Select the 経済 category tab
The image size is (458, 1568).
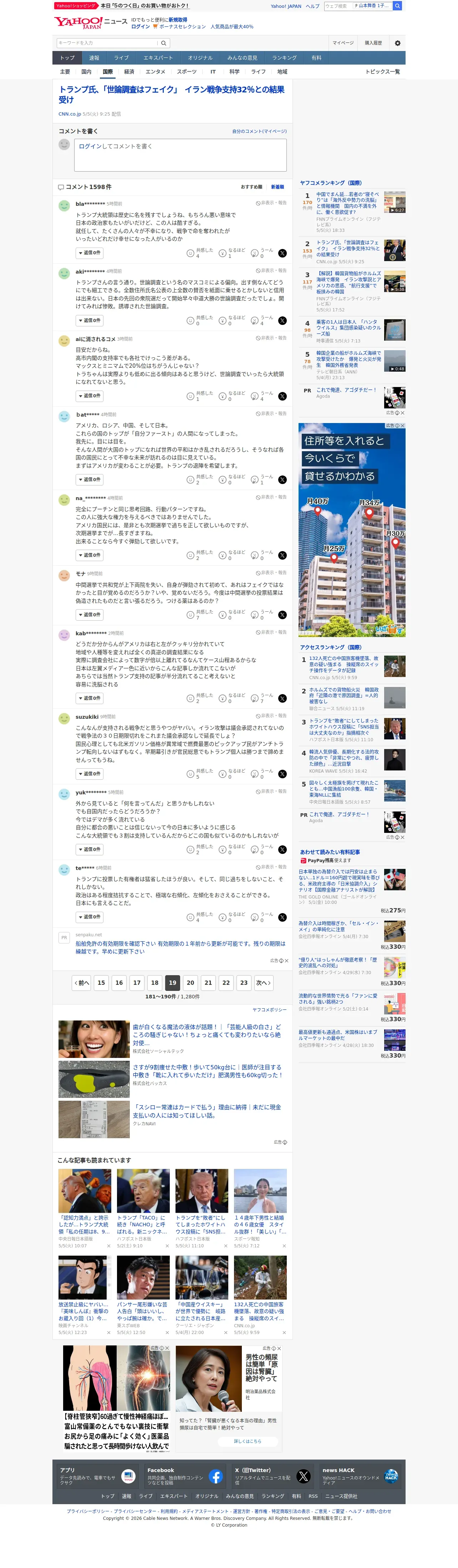pos(129,72)
